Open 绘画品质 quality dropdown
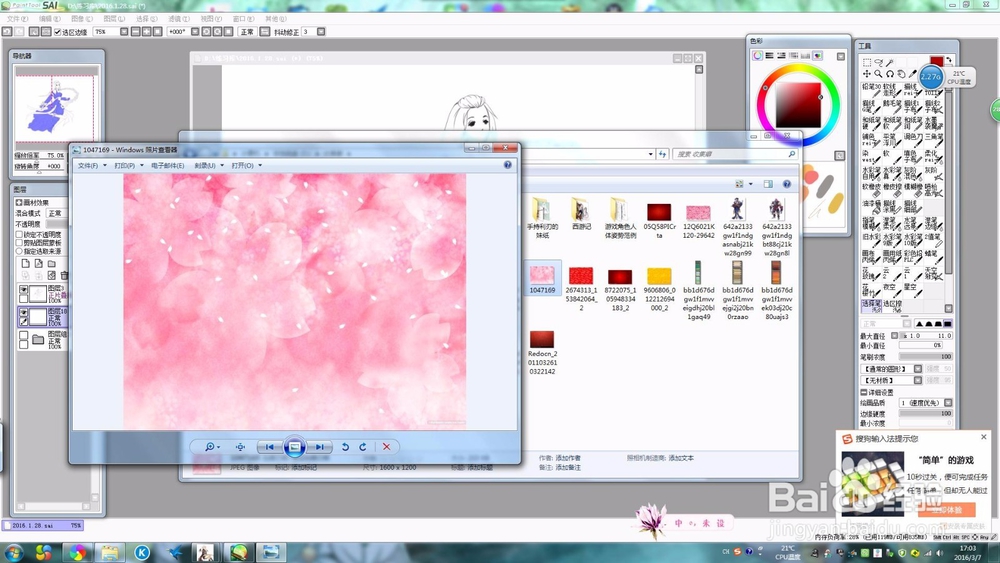Image resolution: width=1000 pixels, height=563 pixels. pyautogui.click(x=948, y=403)
